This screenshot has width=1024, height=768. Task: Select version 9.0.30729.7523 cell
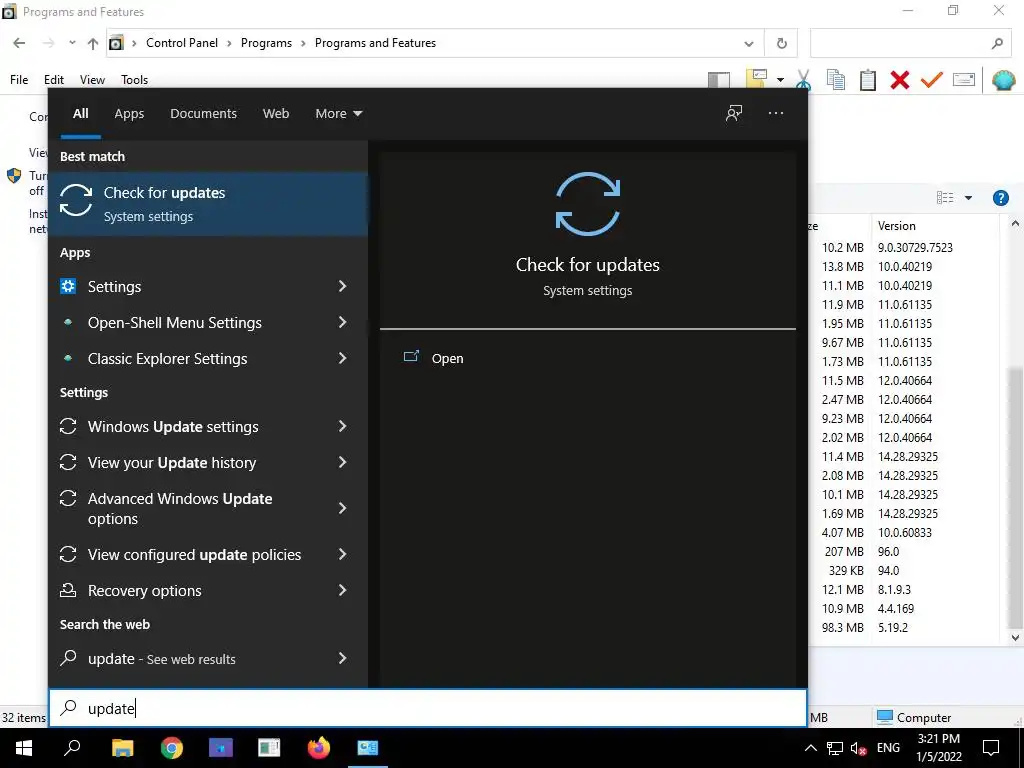point(915,248)
